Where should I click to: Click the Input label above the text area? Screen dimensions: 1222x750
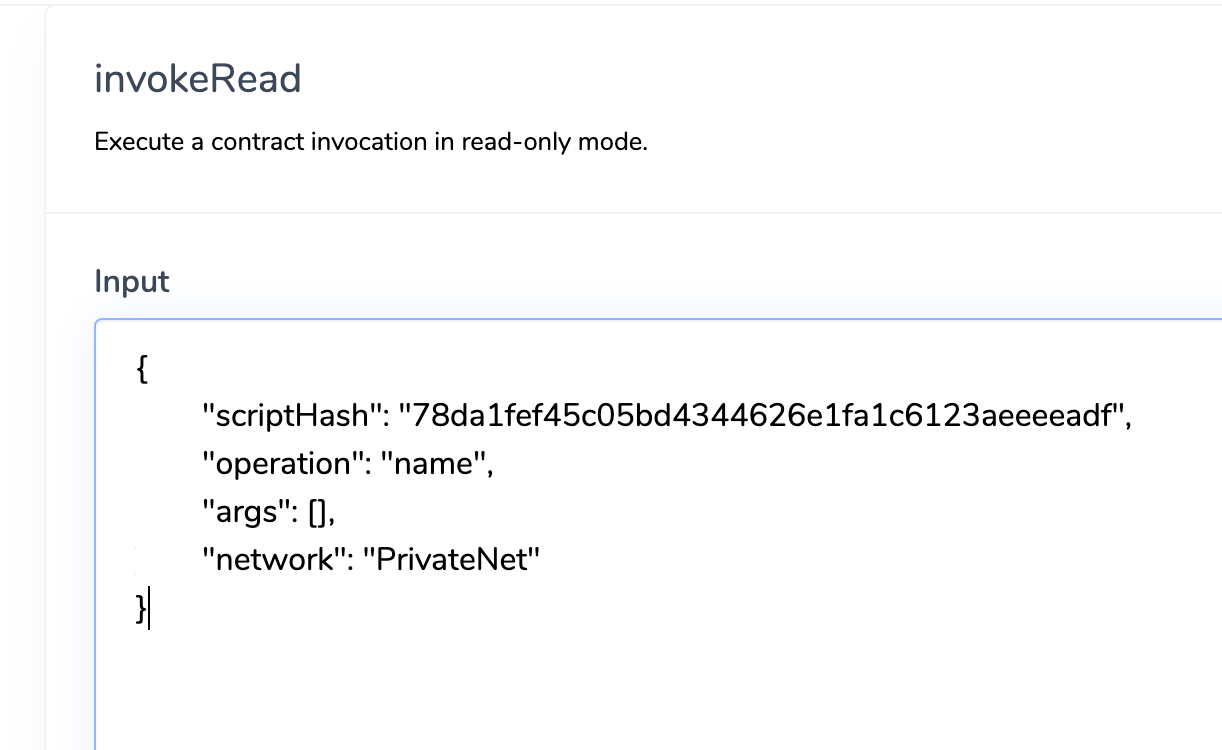(x=132, y=282)
